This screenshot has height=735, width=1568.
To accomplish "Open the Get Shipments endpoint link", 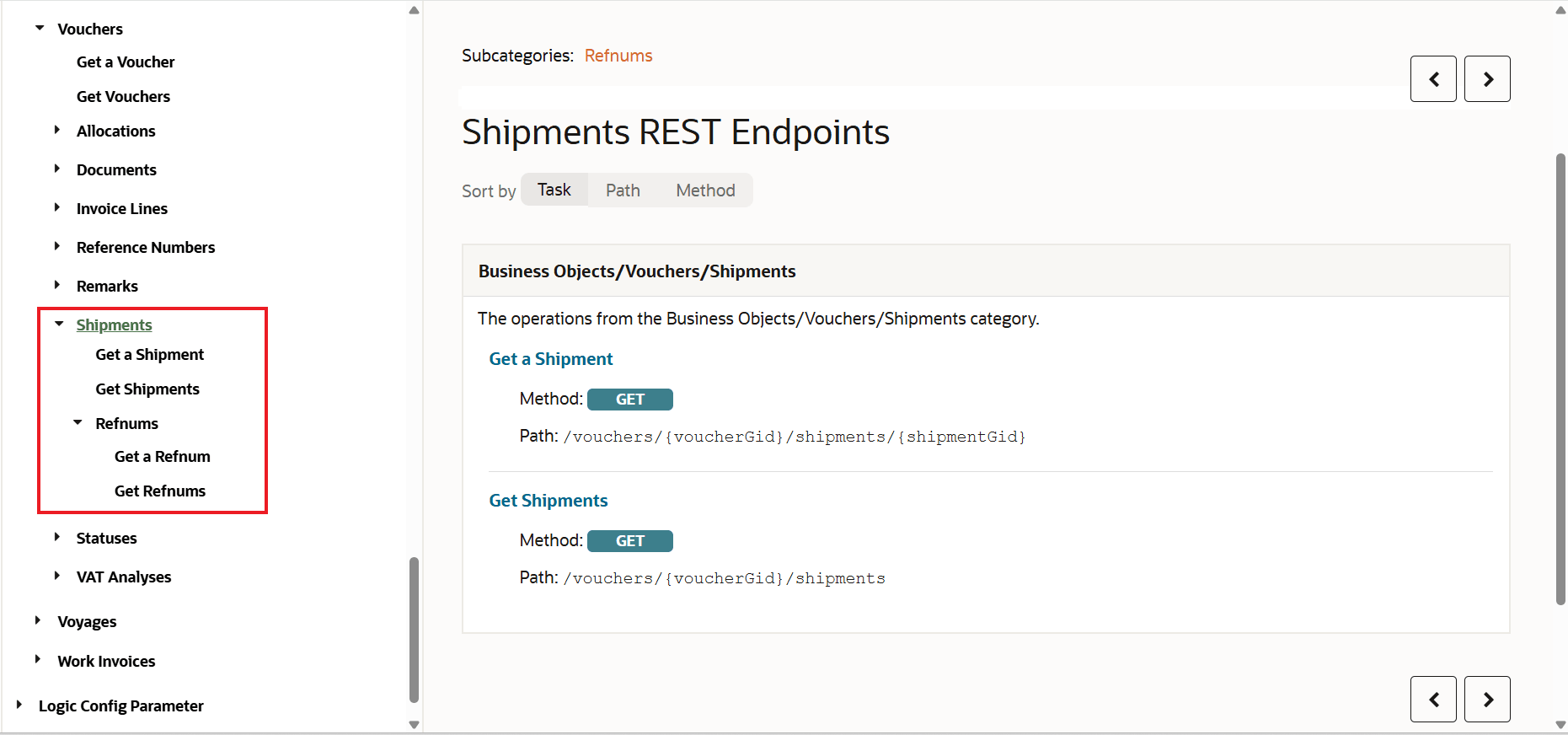I will click(548, 500).
